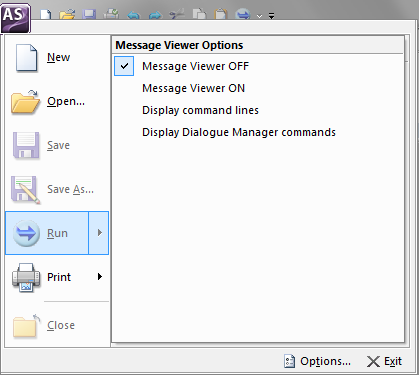419x375 pixels.
Task: Click Open folder icon in quick access toolbar
Action: click(x=67, y=15)
